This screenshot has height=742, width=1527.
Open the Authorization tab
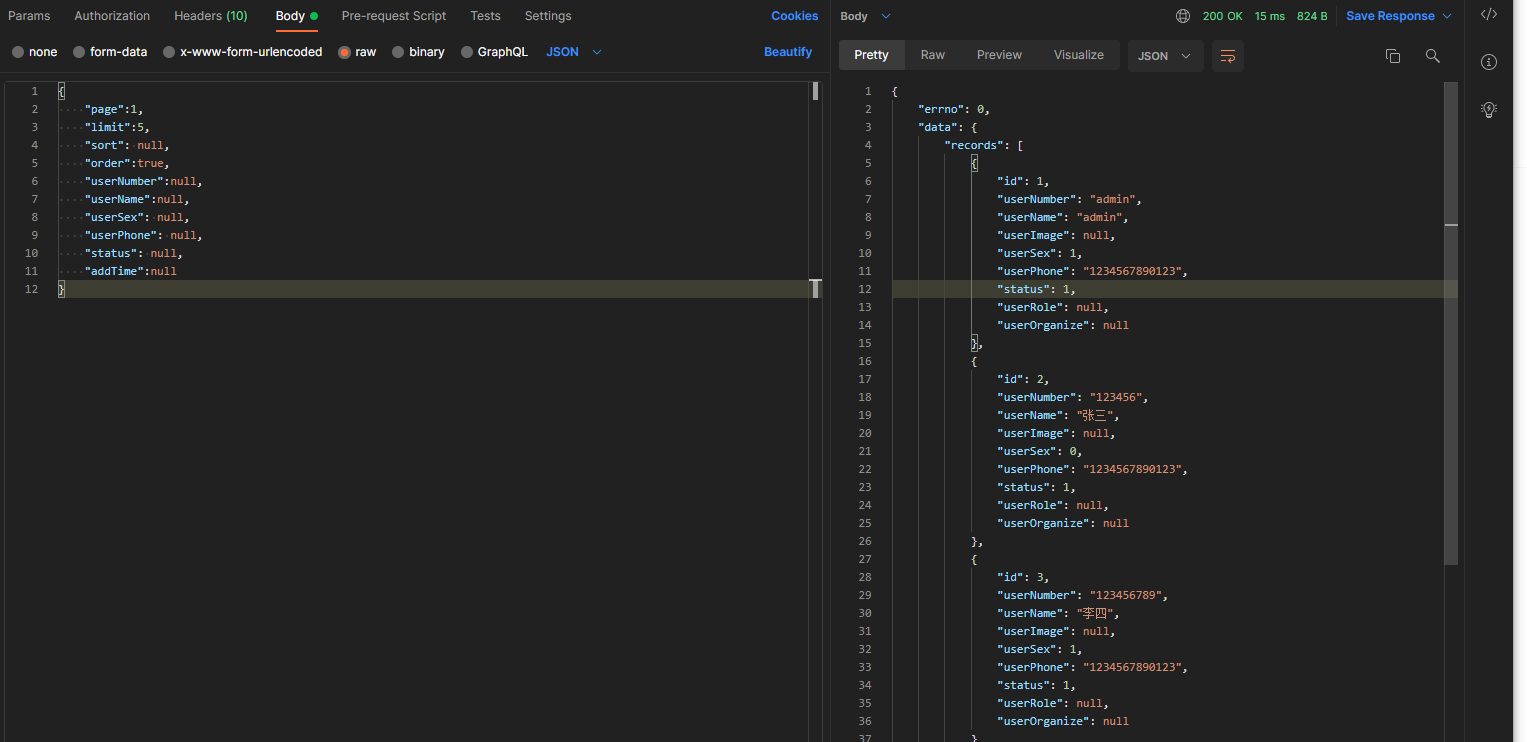112,16
